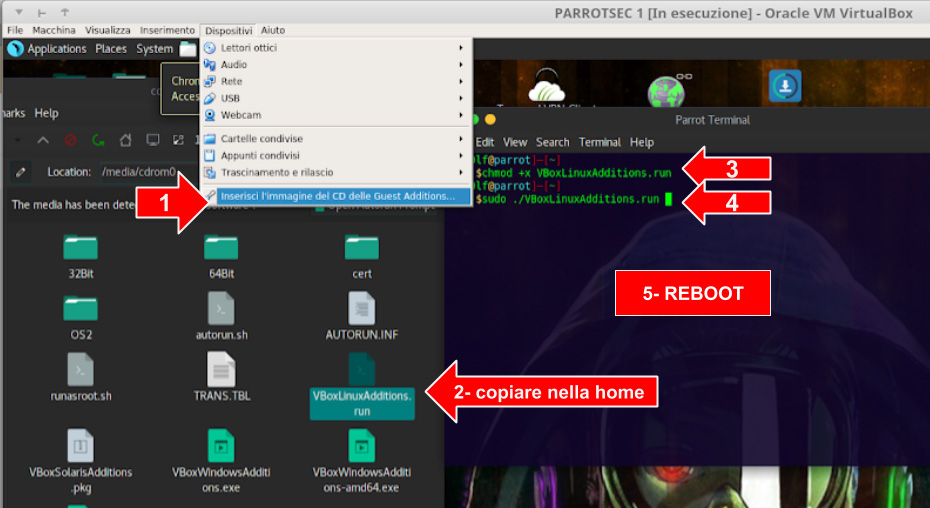The height and width of the screenshot is (508, 930).
Task: Expand the Rete submenu arrow
Action: pos(461,81)
